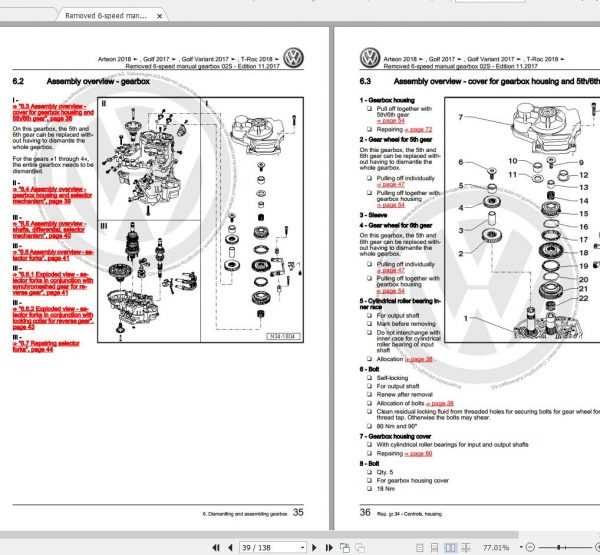Follow 'page 47' link under 6th gear wheel

point(391,270)
